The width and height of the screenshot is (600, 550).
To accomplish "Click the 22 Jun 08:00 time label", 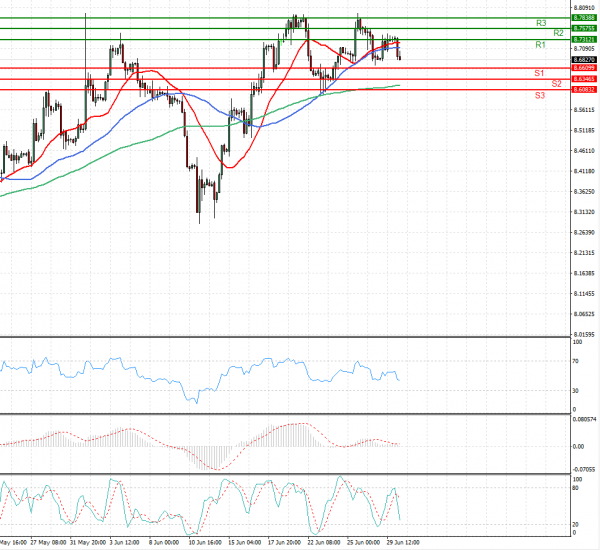I will point(324,543).
